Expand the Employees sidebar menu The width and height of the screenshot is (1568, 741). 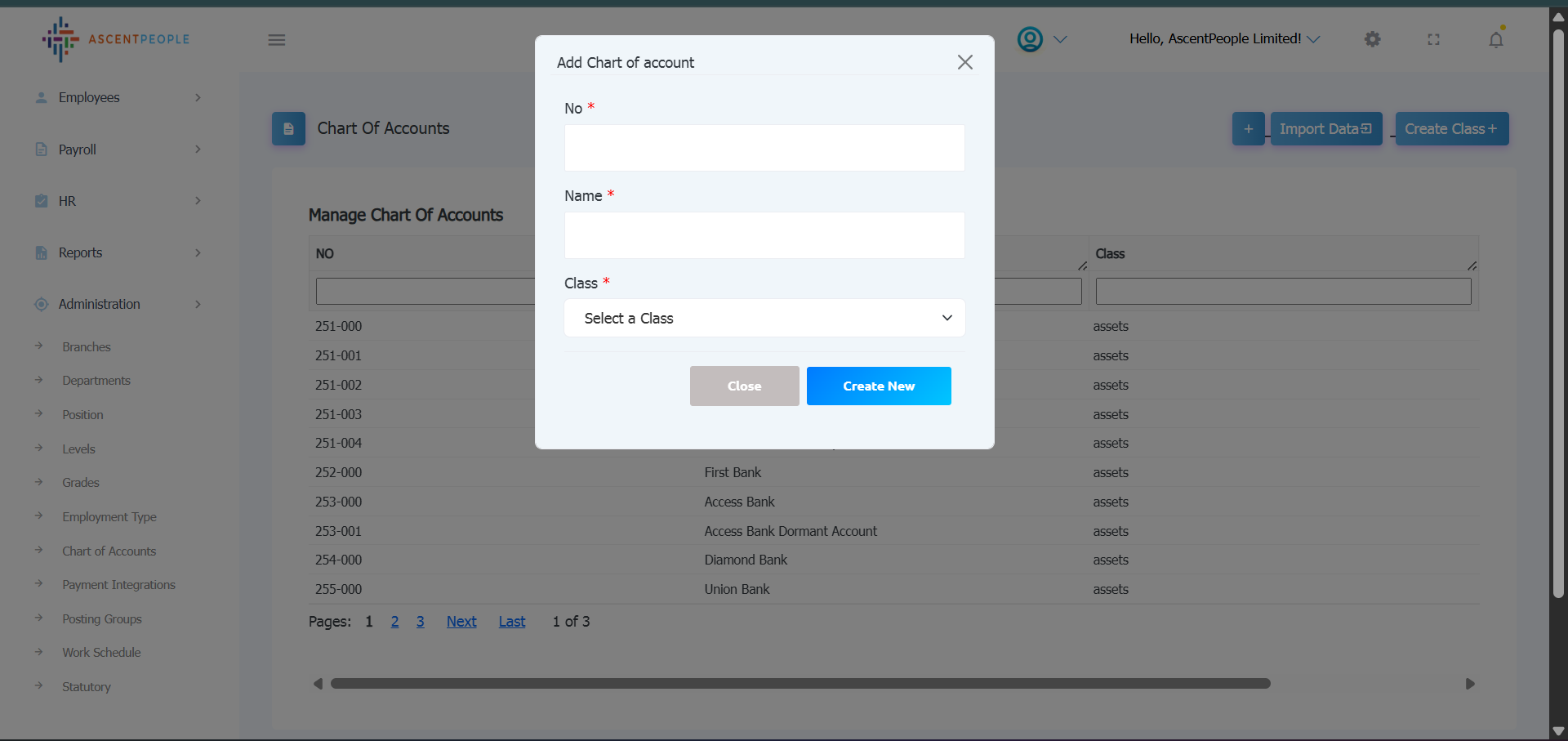click(x=118, y=97)
